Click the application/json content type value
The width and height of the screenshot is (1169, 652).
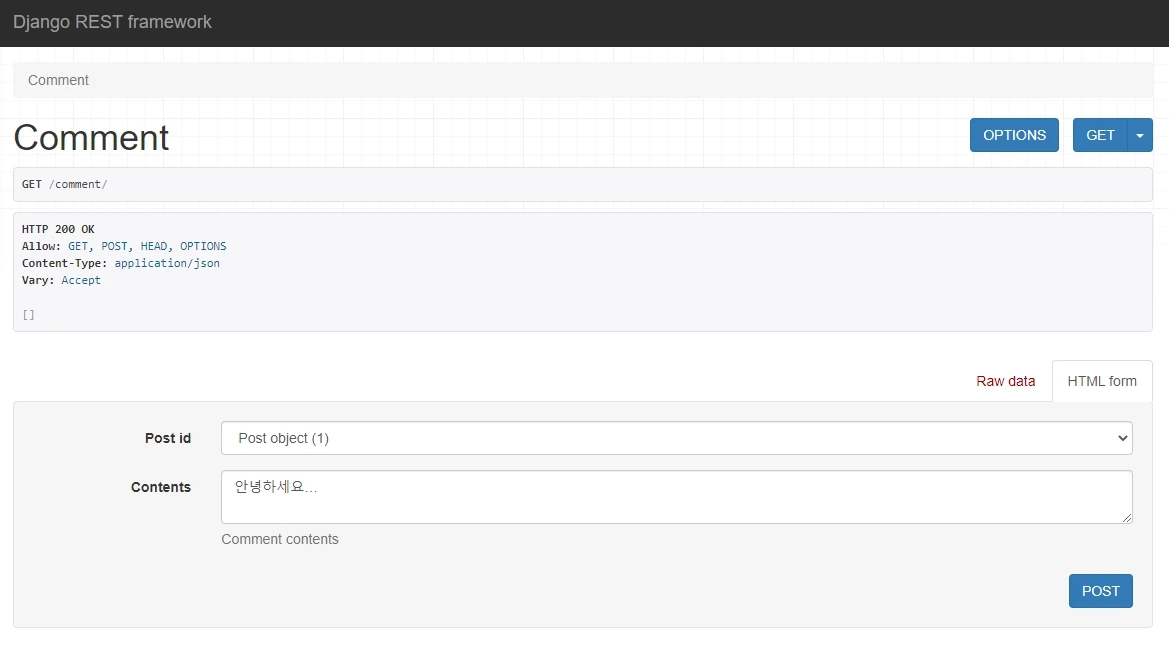click(x=167, y=263)
